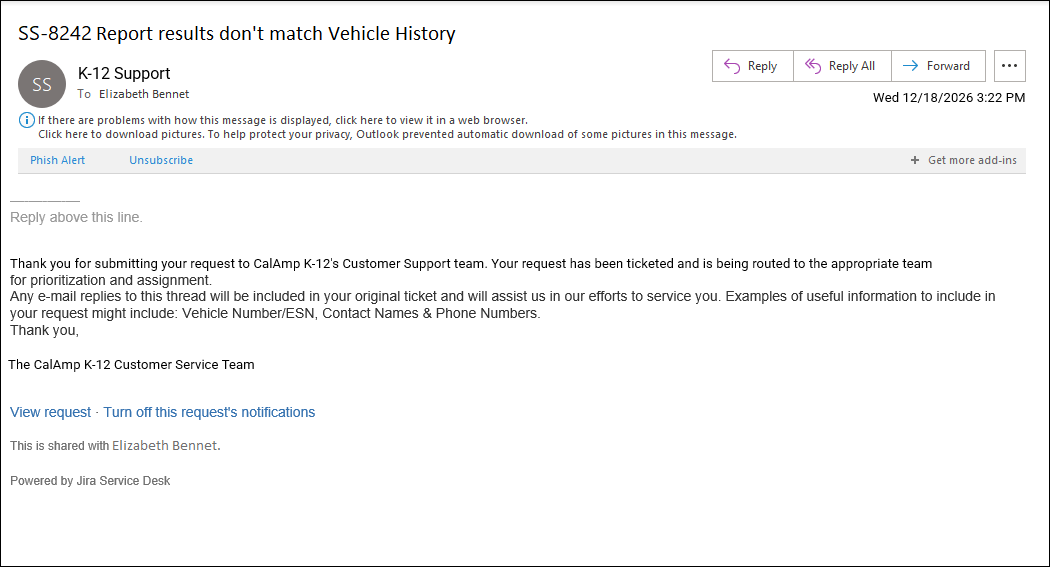Open the more actions ellipsis menu
The height and width of the screenshot is (567, 1050).
pos(1009,66)
